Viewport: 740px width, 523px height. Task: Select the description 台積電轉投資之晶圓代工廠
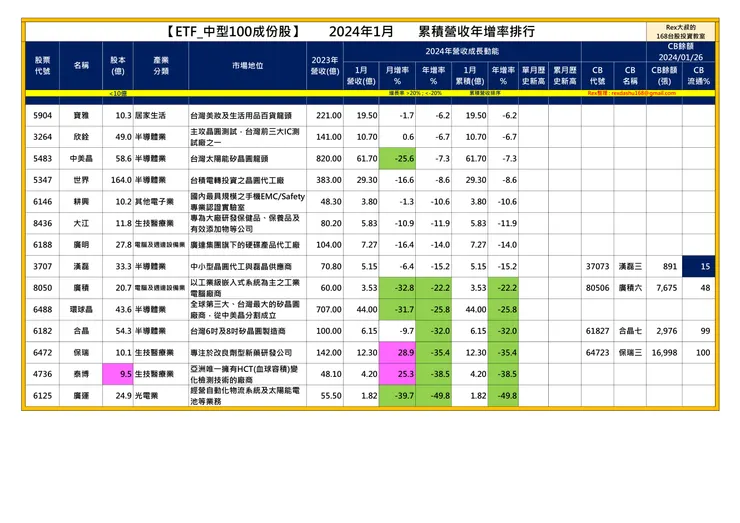(x=237, y=180)
